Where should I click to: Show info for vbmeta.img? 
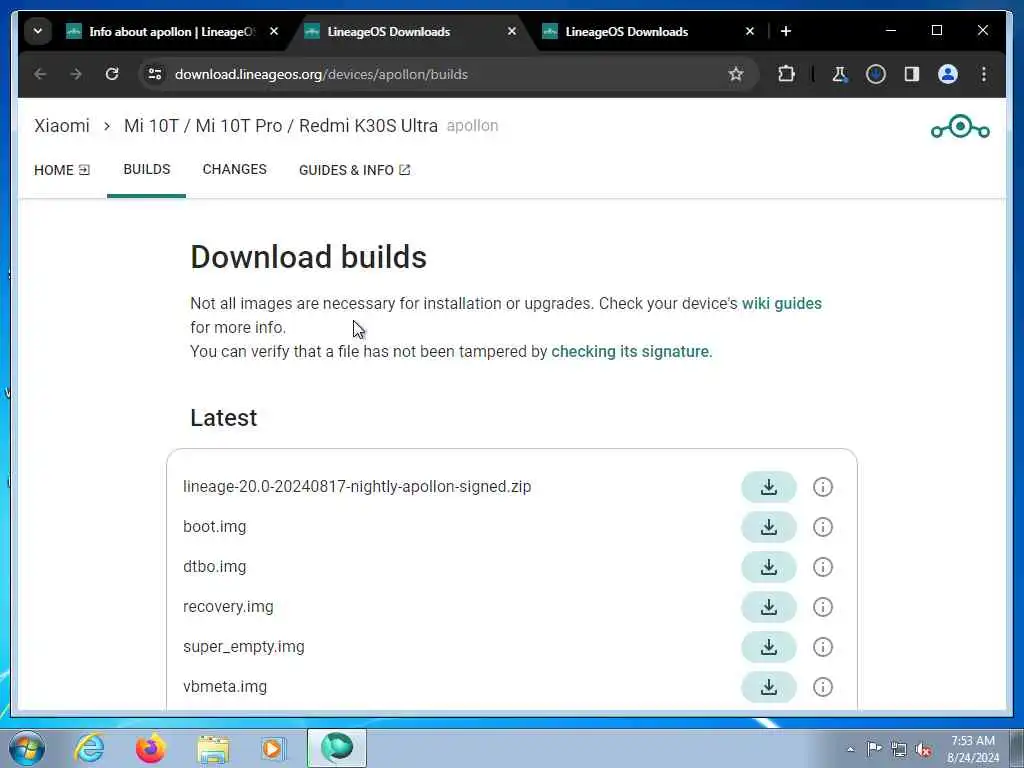coord(823,687)
